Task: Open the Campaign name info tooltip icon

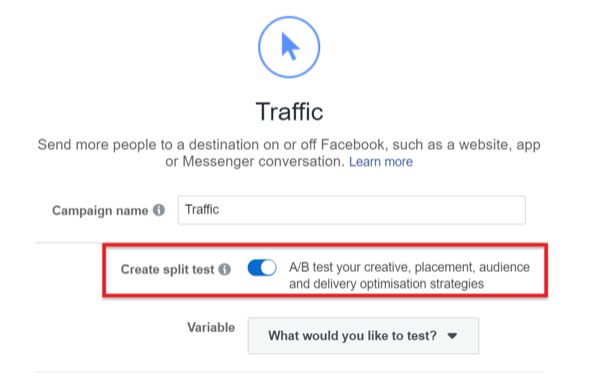Action: click(159, 210)
